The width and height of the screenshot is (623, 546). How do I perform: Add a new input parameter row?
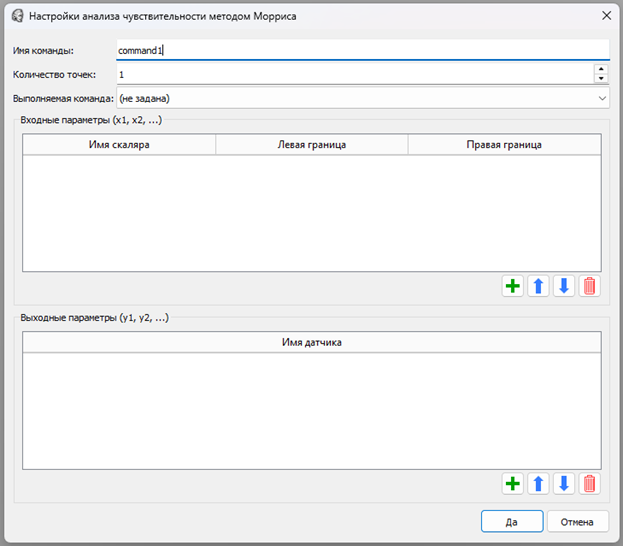click(513, 287)
